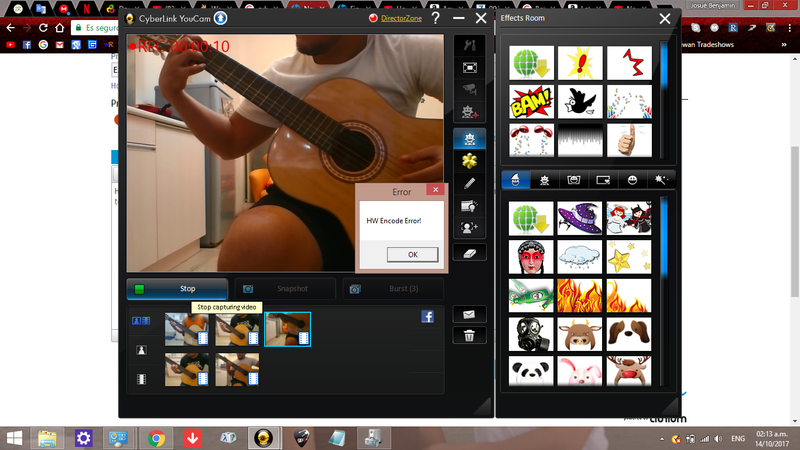
Task: Show only photos in the media library
Action: pyautogui.click(x=141, y=350)
